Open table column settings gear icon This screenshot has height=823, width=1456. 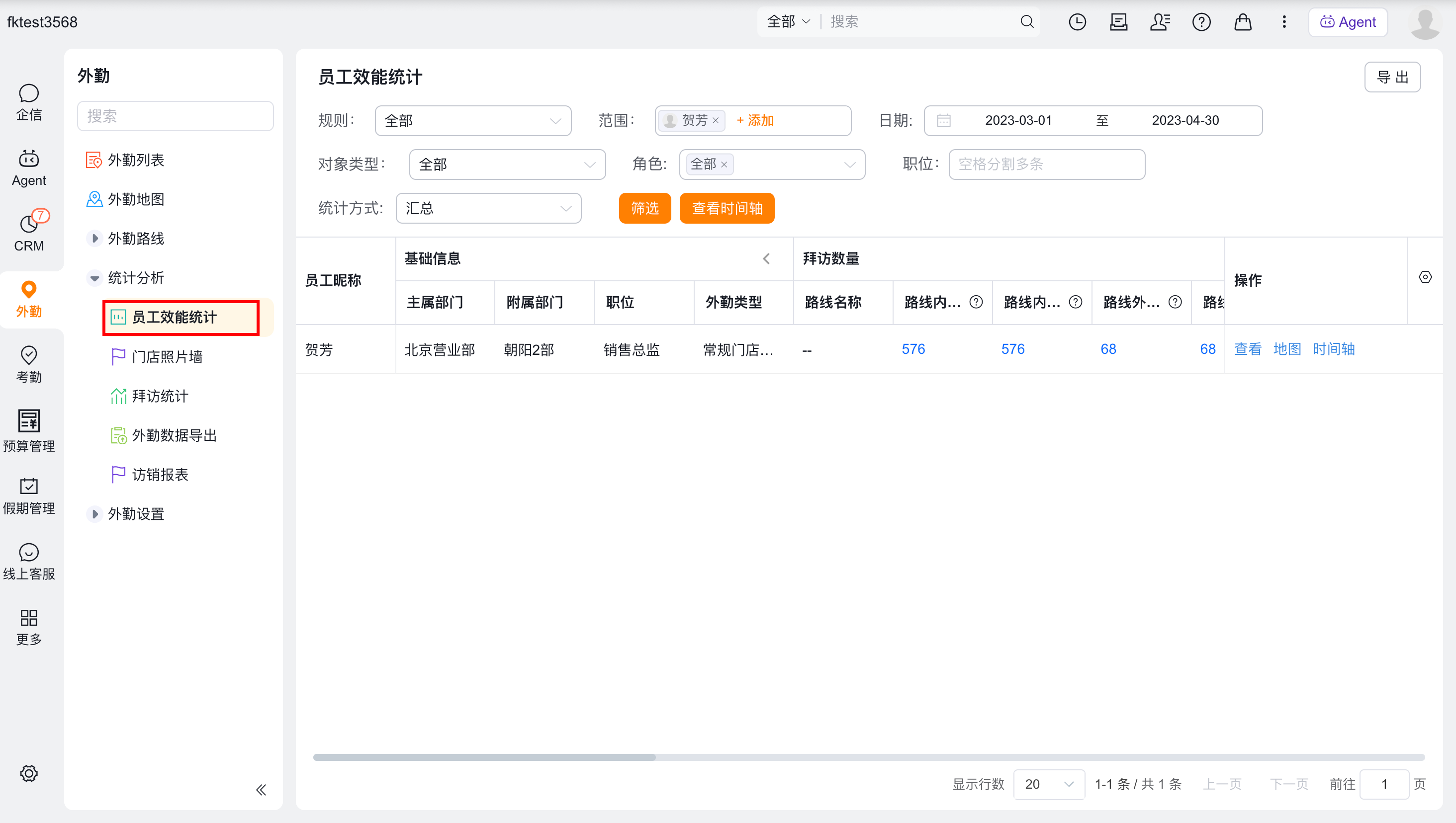[1425, 277]
